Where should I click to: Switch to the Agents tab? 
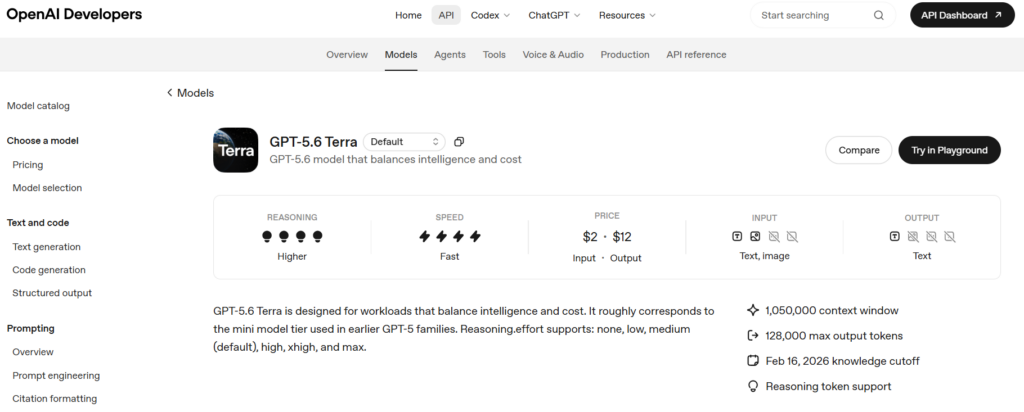pos(450,55)
